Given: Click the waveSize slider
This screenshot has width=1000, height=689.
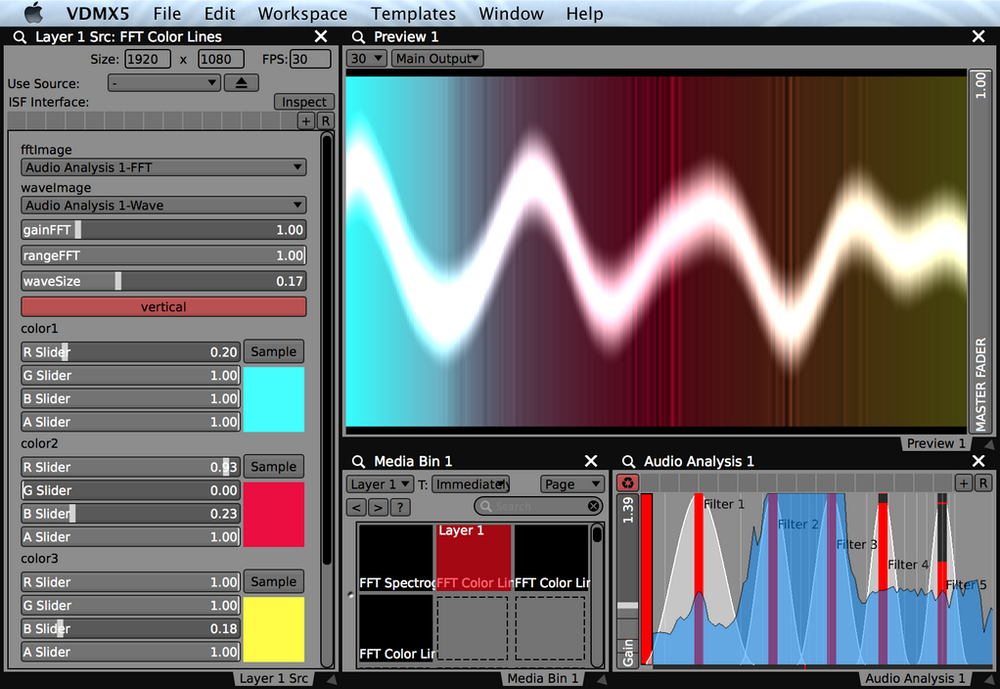Looking at the screenshot, I should tap(163, 281).
